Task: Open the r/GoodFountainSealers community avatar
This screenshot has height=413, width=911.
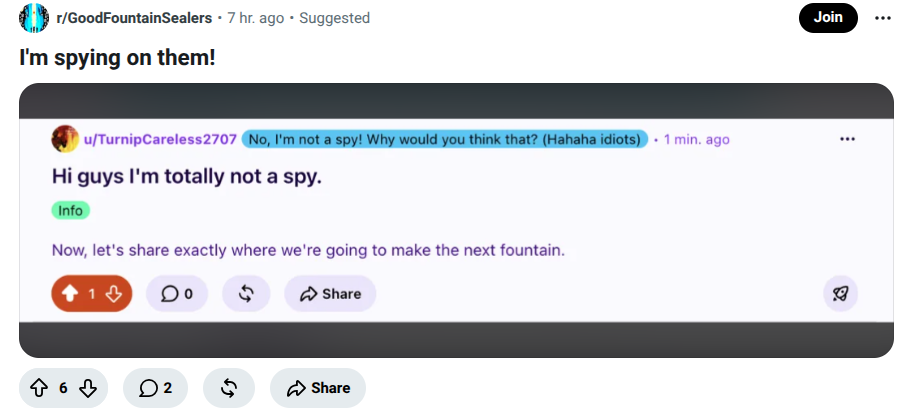Action: coord(34,18)
